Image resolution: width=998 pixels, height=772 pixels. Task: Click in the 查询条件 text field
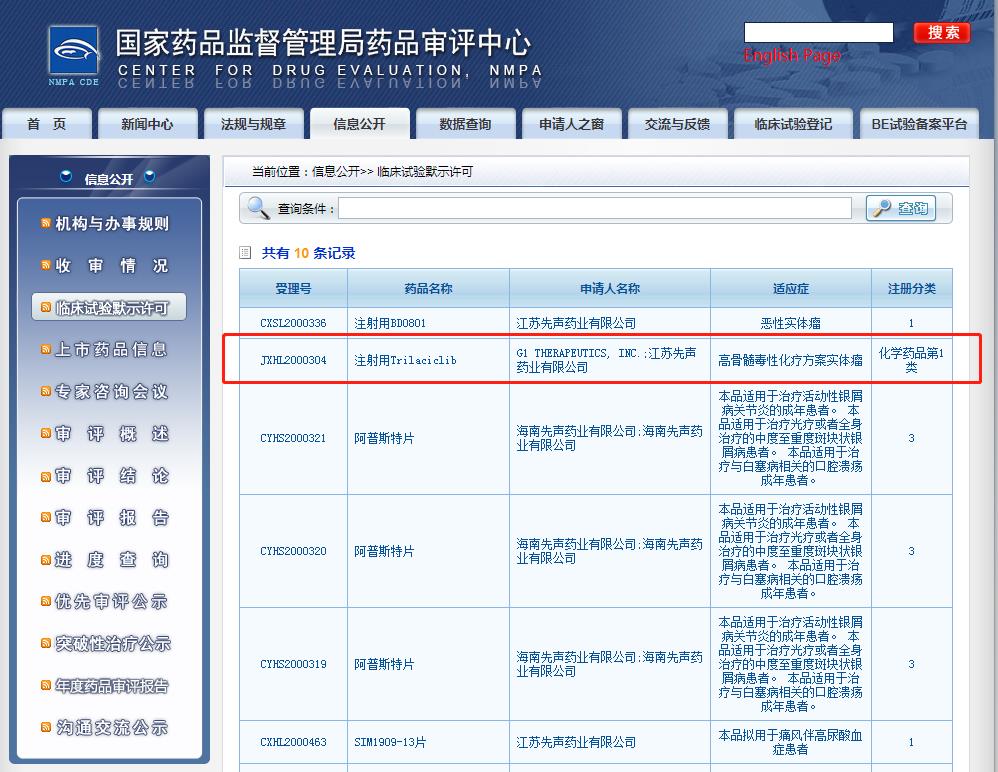(595, 208)
